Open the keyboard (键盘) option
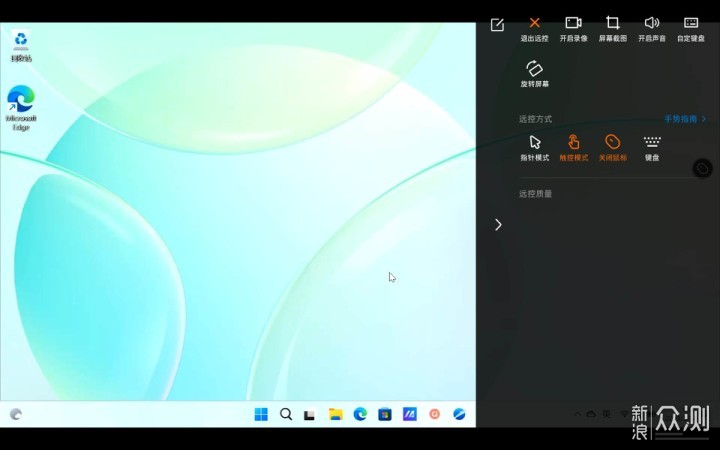 [x=652, y=148]
